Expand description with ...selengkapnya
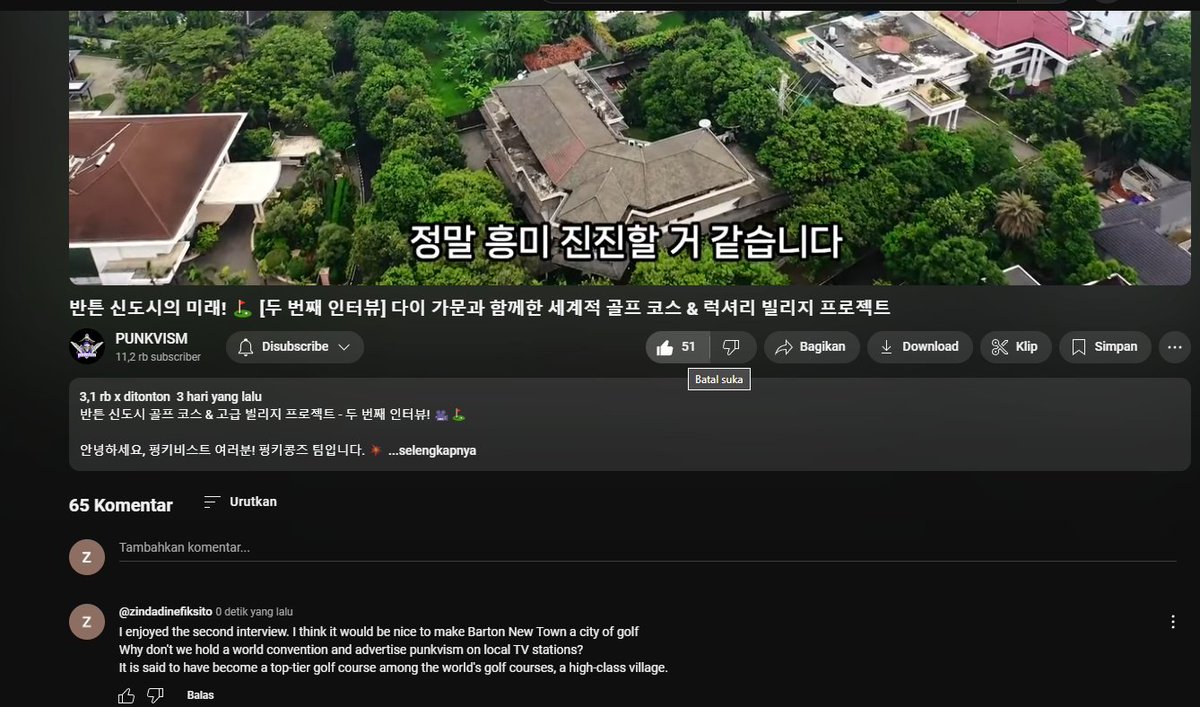 click(x=432, y=451)
